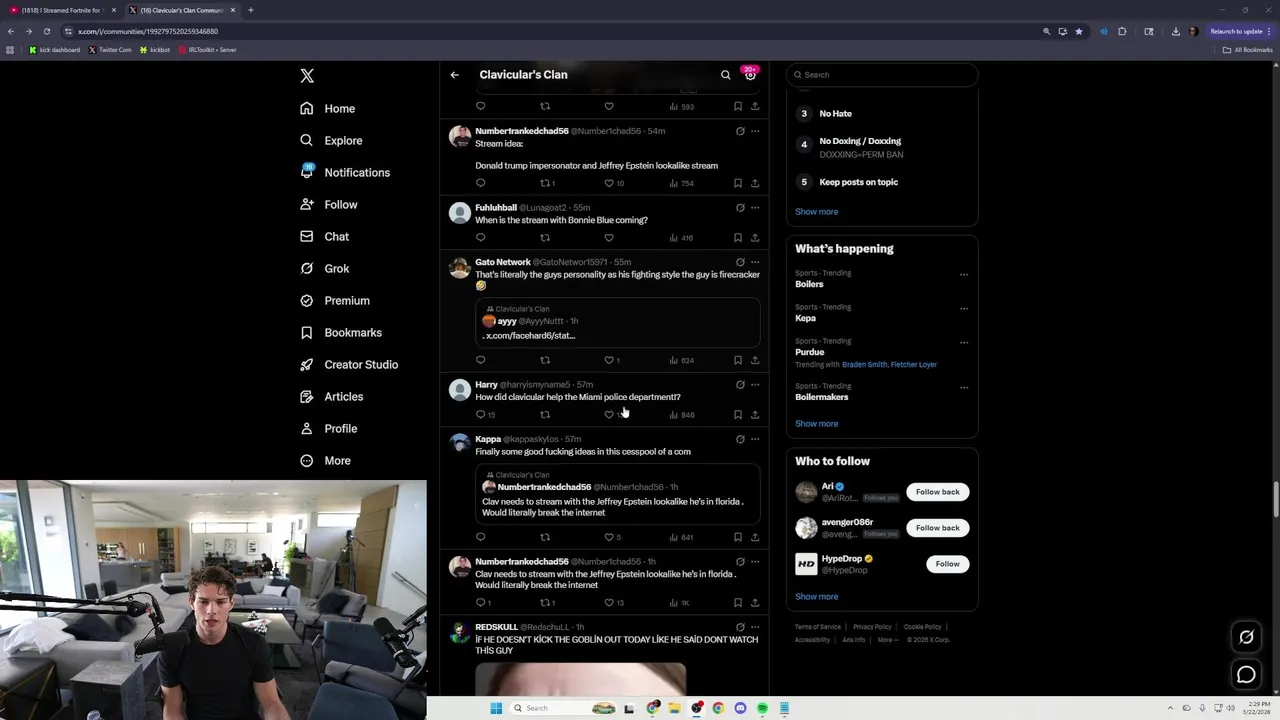Click the Chrome address bar
This screenshot has height=720, width=1280.
[x=550, y=31]
